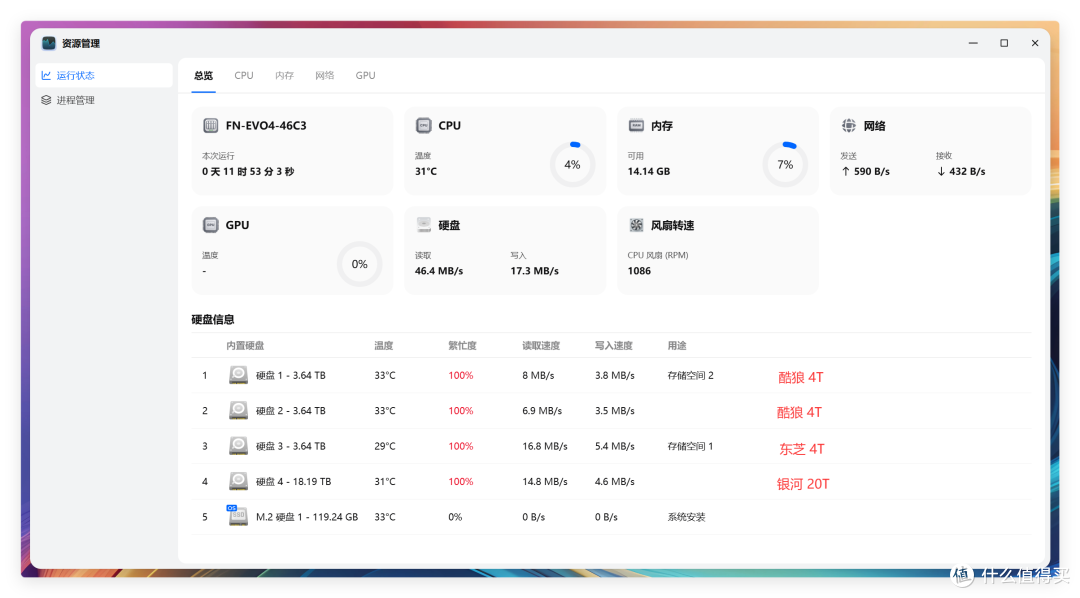
Task: Click the 繁忙度 column header
Action: point(462,345)
